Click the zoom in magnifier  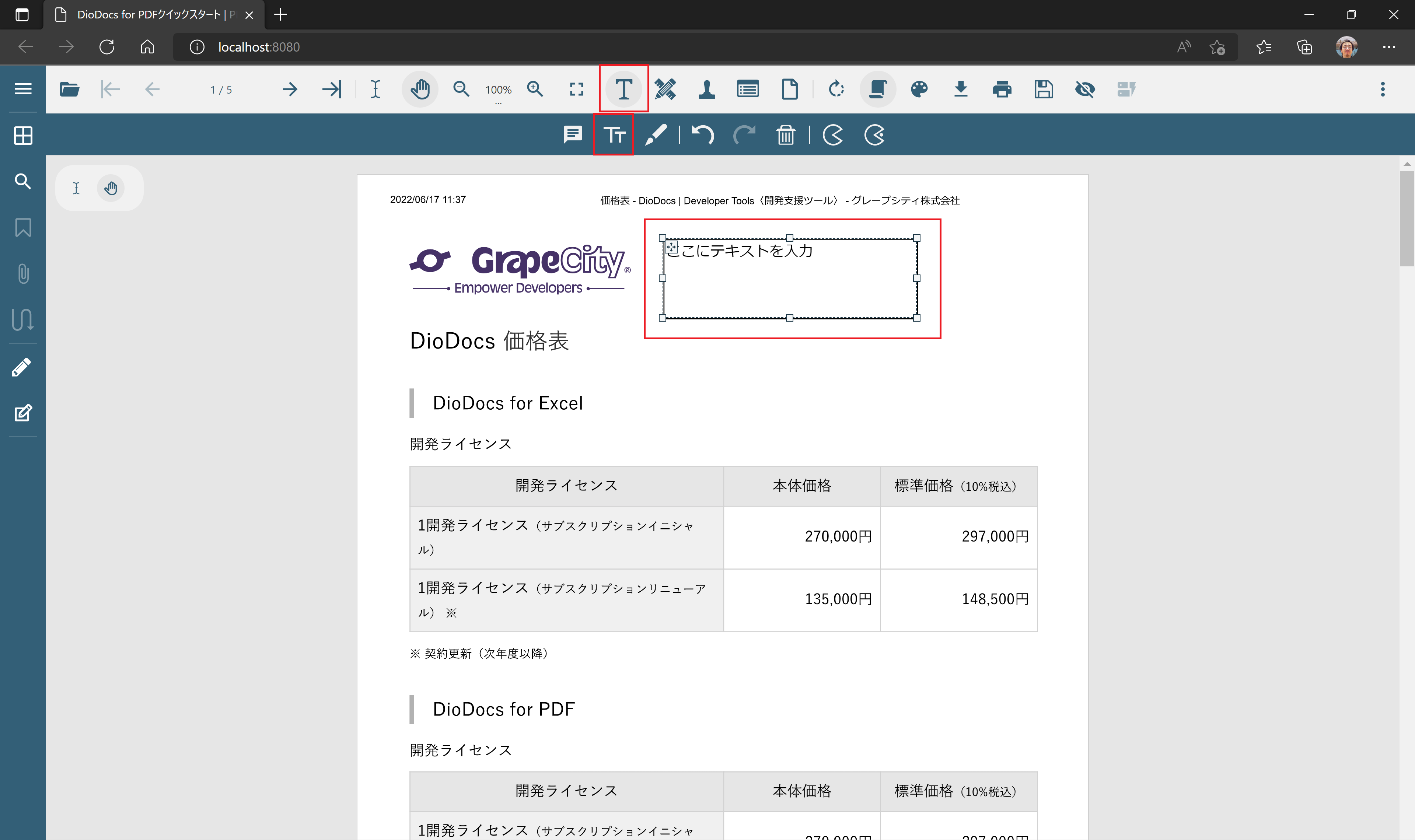click(535, 90)
